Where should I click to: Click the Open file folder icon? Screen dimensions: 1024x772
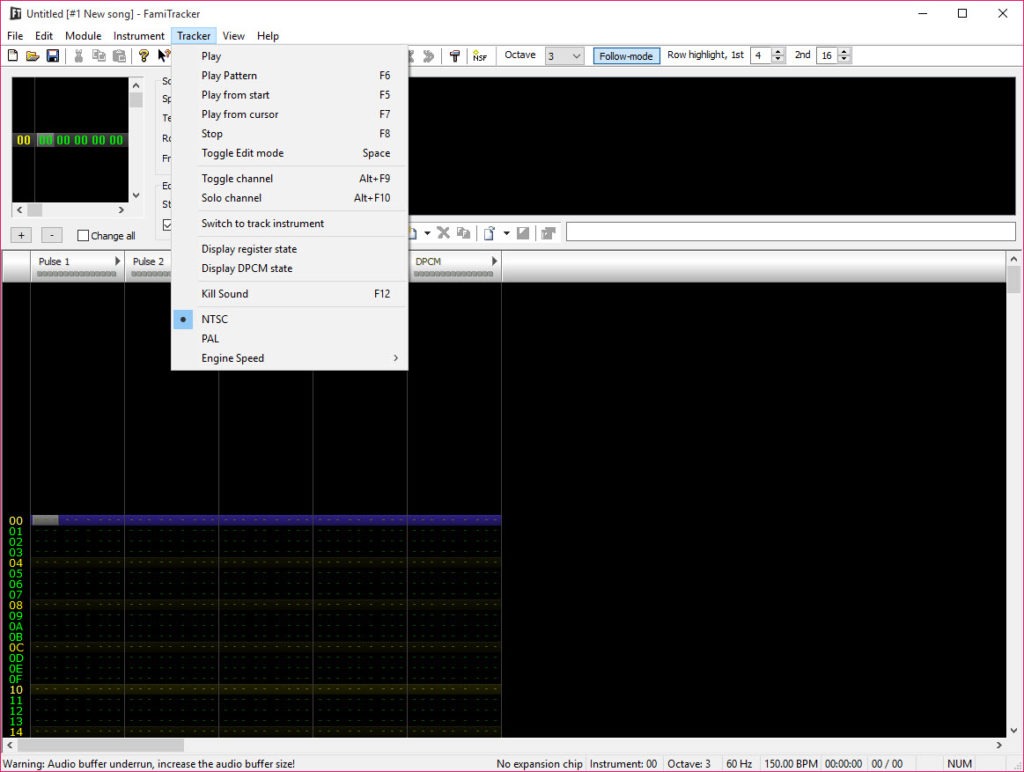click(33, 56)
